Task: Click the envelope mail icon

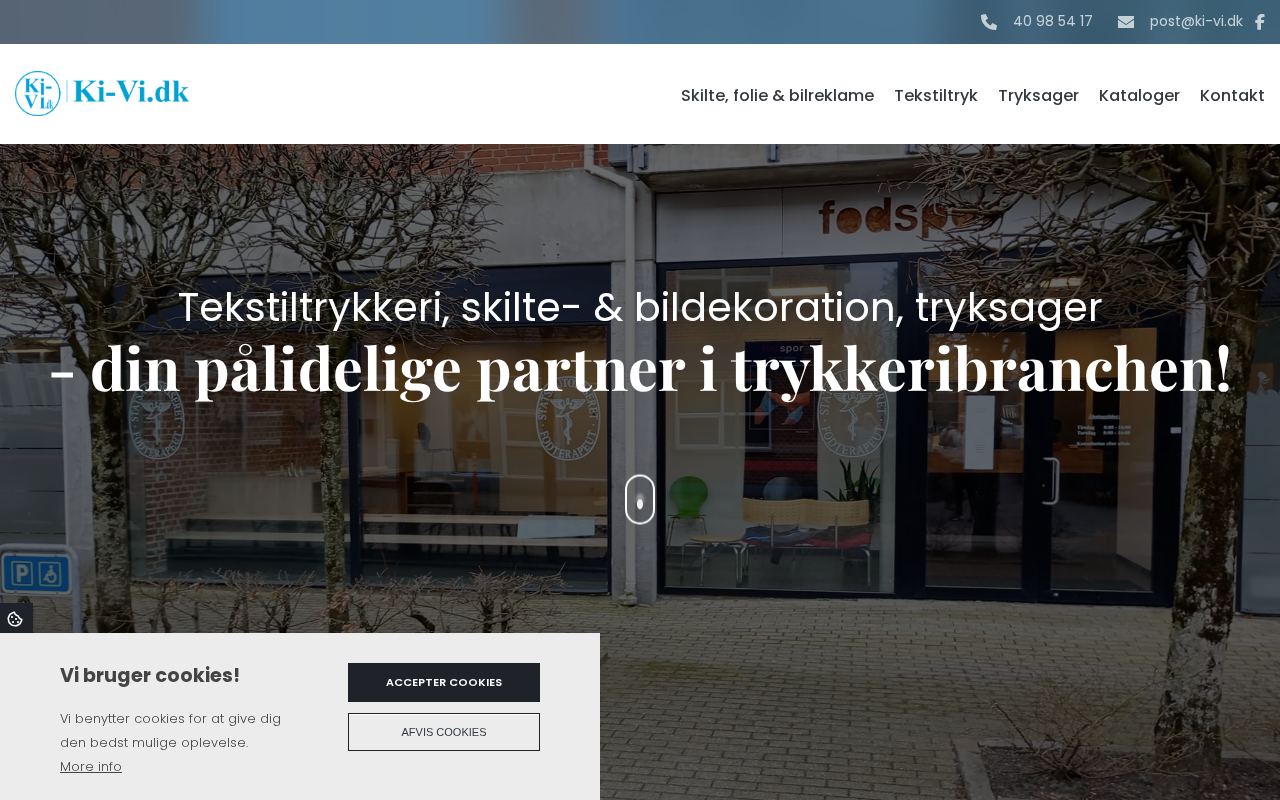Action: [x=1126, y=22]
